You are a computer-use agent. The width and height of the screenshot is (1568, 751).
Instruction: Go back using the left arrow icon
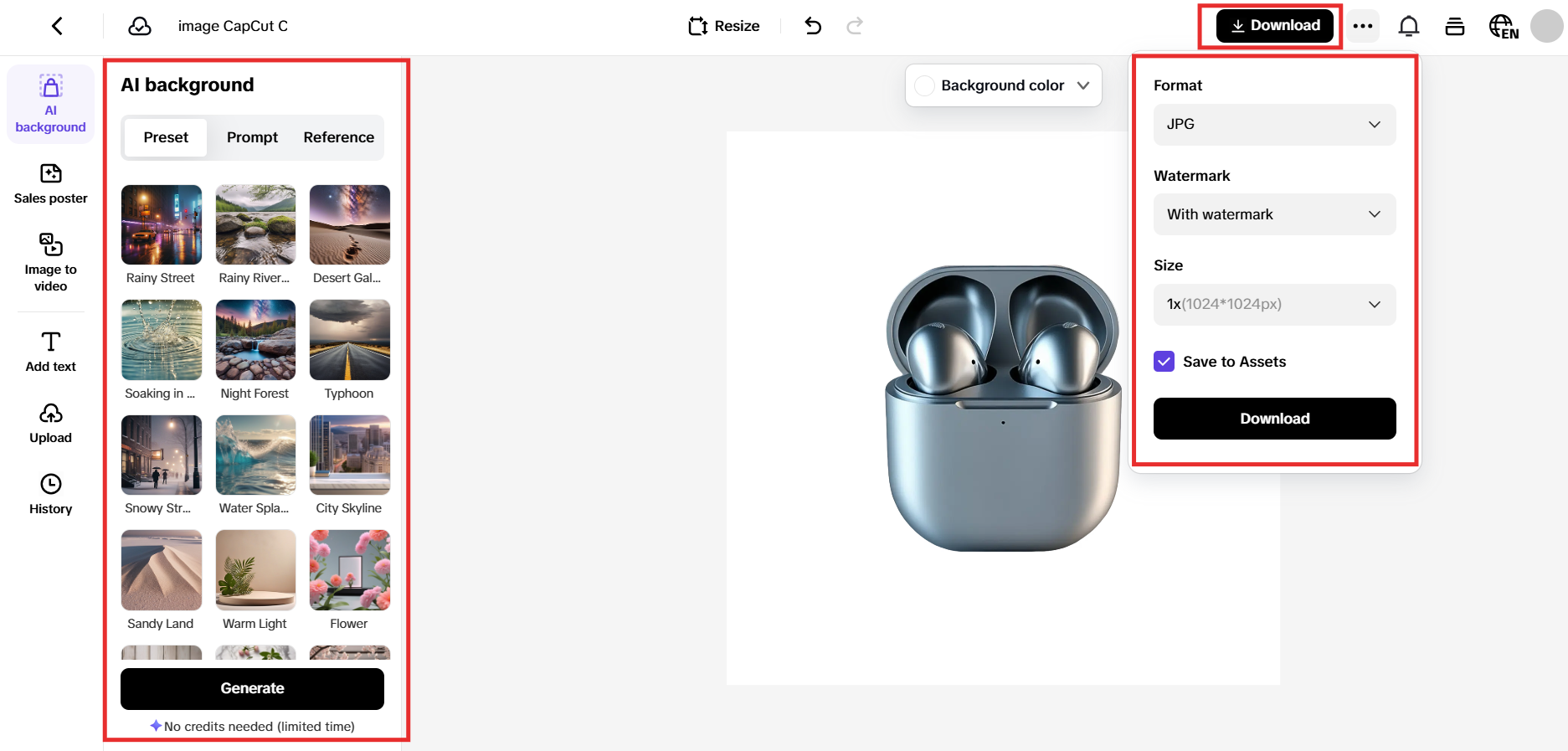57,26
